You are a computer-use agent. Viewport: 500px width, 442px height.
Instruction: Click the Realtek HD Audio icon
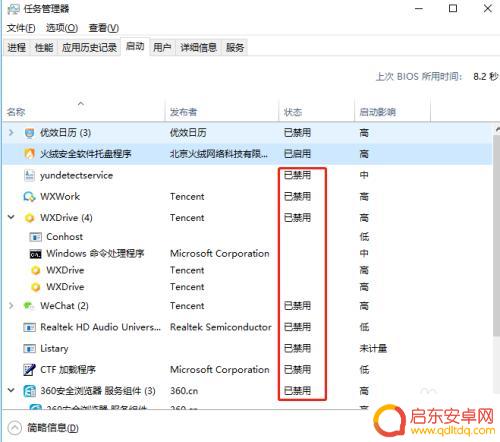pos(29,327)
